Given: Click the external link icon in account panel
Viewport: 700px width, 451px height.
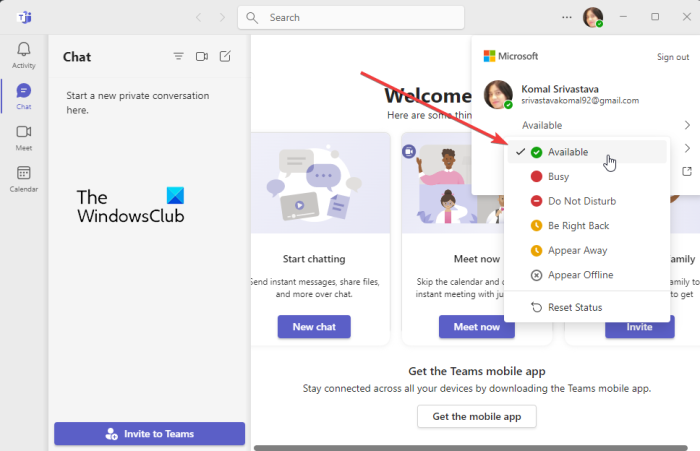Looking at the screenshot, I should (687, 171).
